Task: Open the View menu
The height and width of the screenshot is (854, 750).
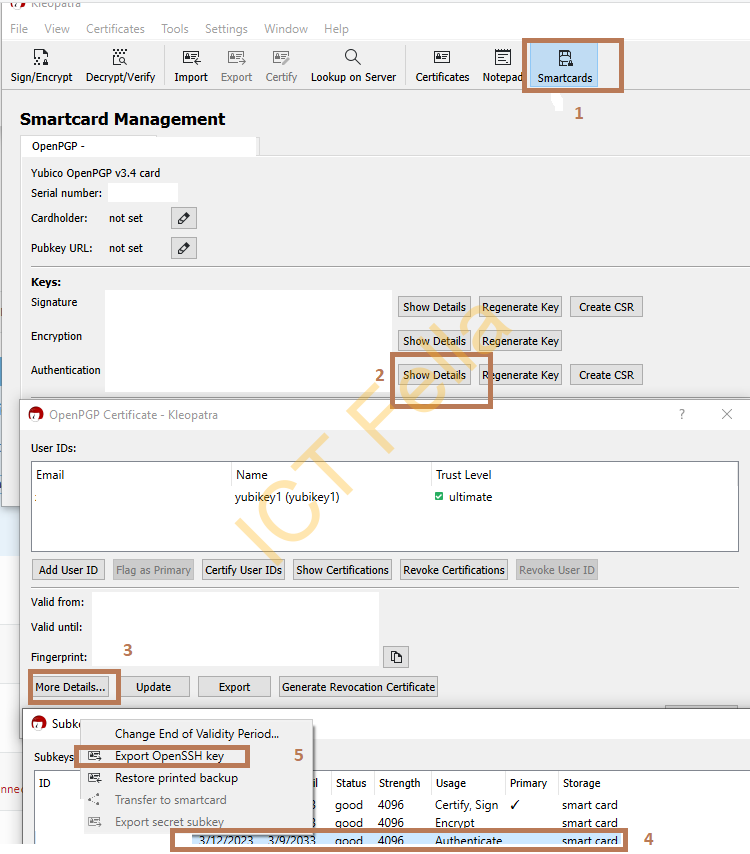Action: point(57,29)
